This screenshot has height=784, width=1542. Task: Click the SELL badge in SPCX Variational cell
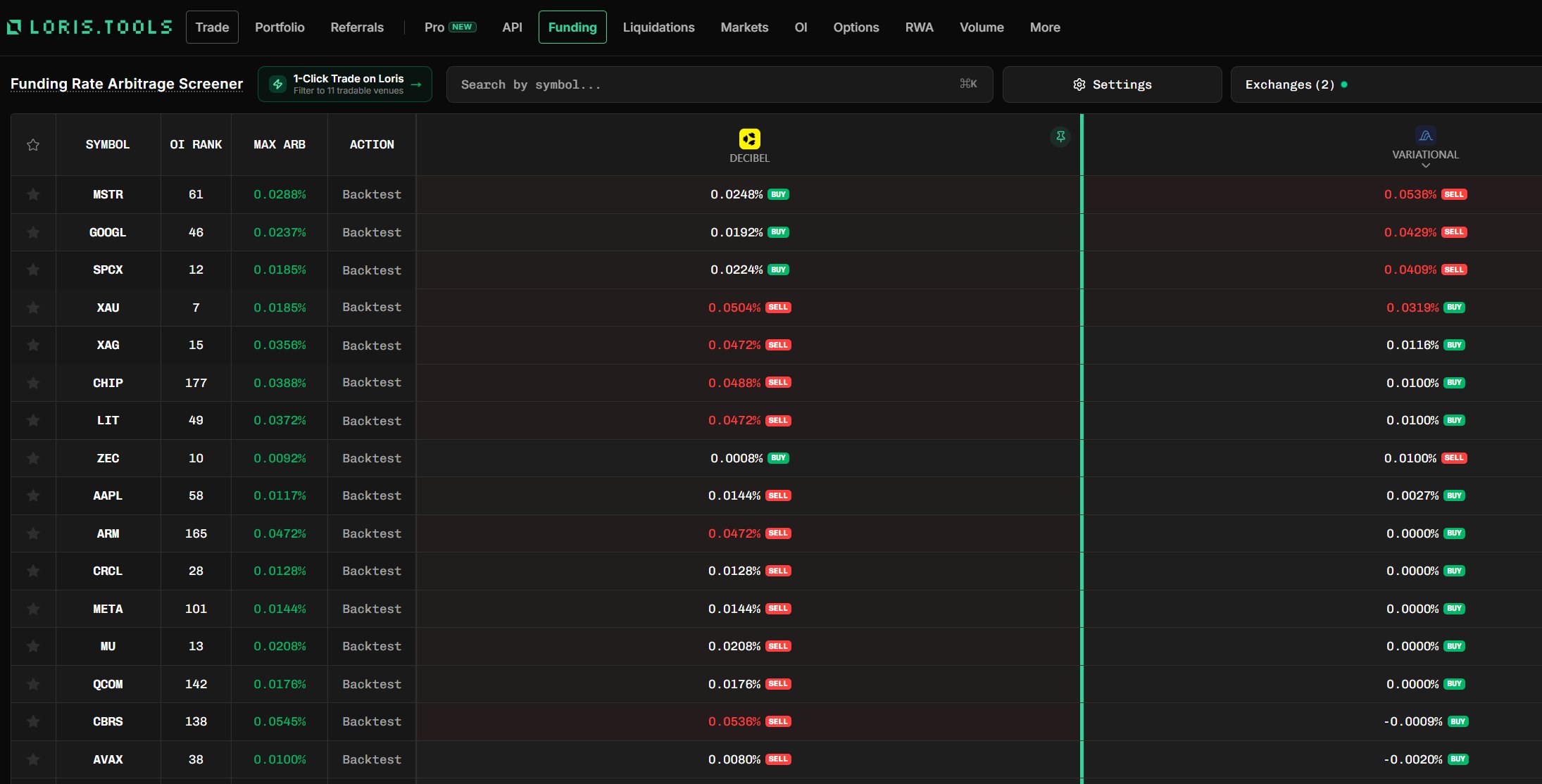click(1454, 270)
